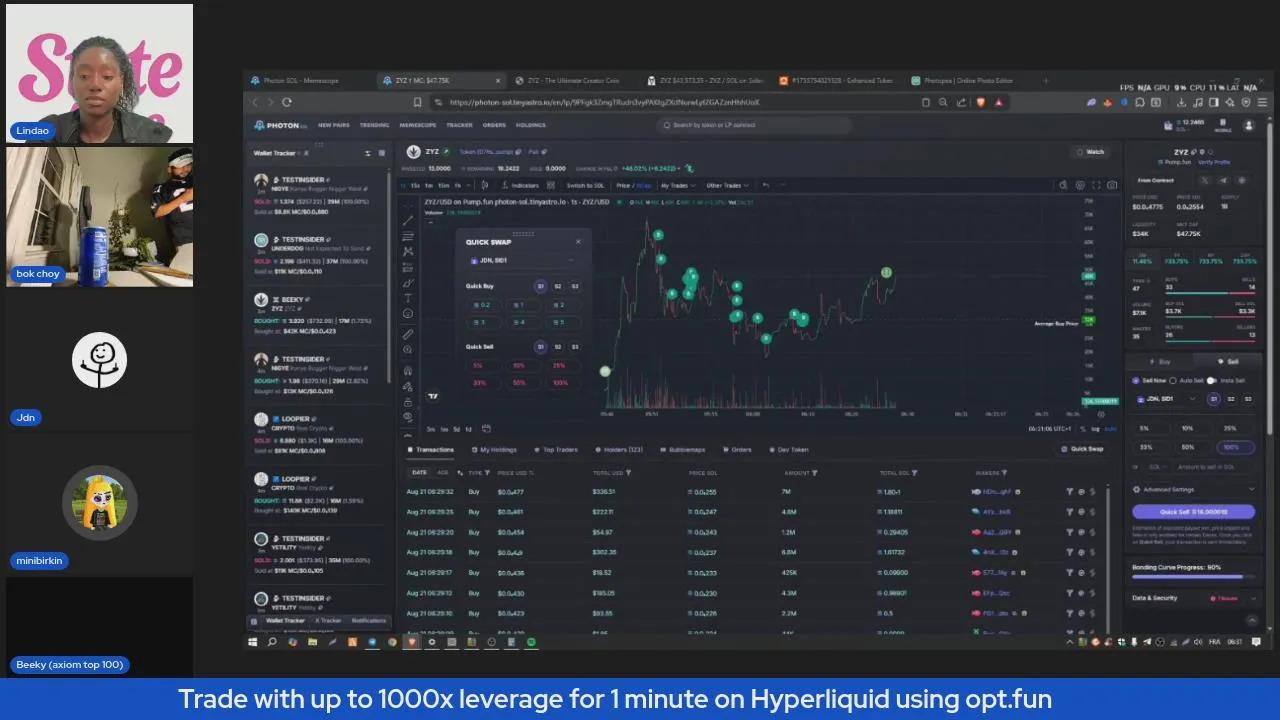Open wallet dropdown in Quick Swap popup
Screen dimensions: 1280x720
click(522, 260)
